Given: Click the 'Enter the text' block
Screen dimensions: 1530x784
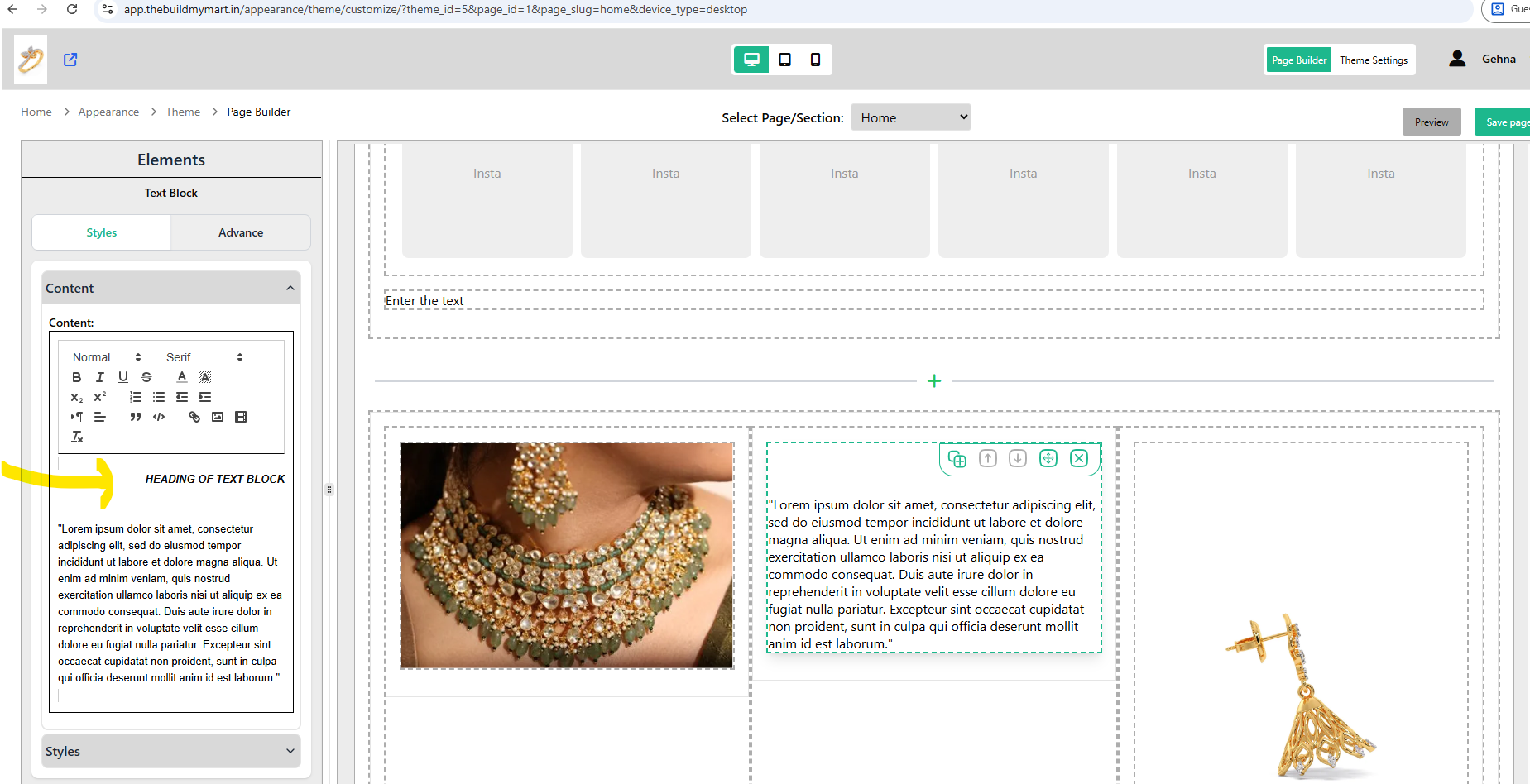Looking at the screenshot, I should click(934, 300).
